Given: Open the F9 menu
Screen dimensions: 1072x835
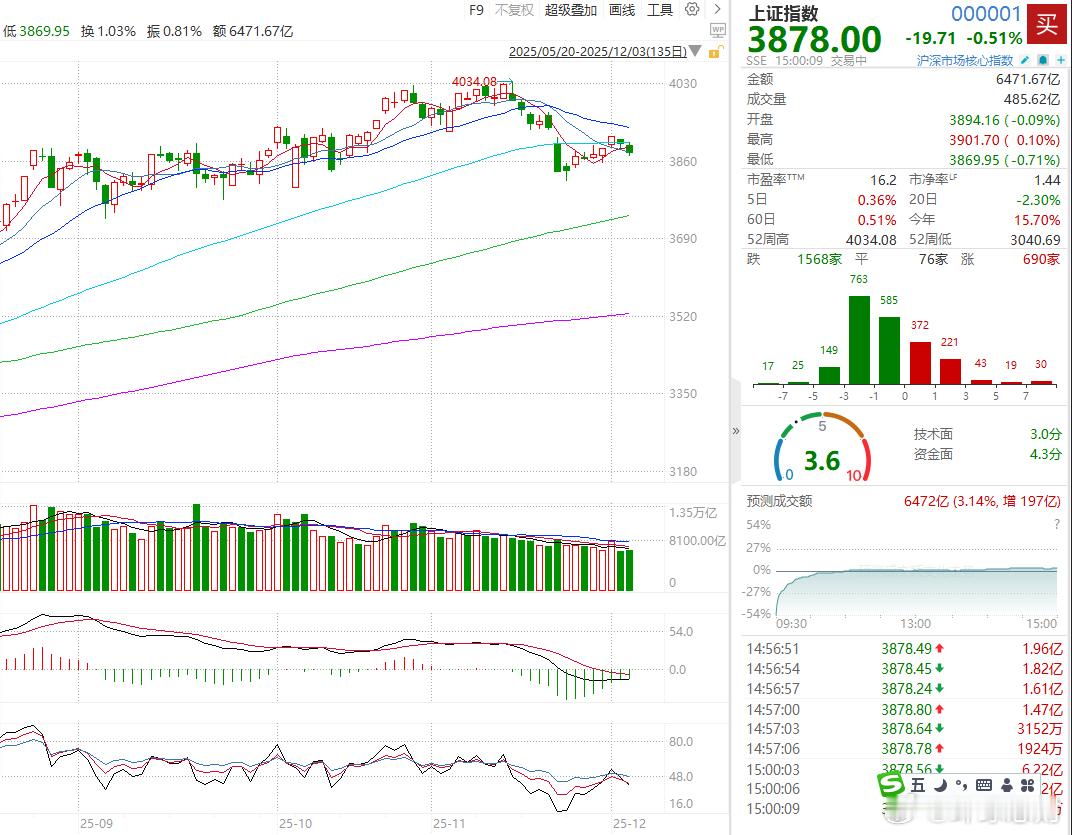Looking at the screenshot, I should coord(476,10).
